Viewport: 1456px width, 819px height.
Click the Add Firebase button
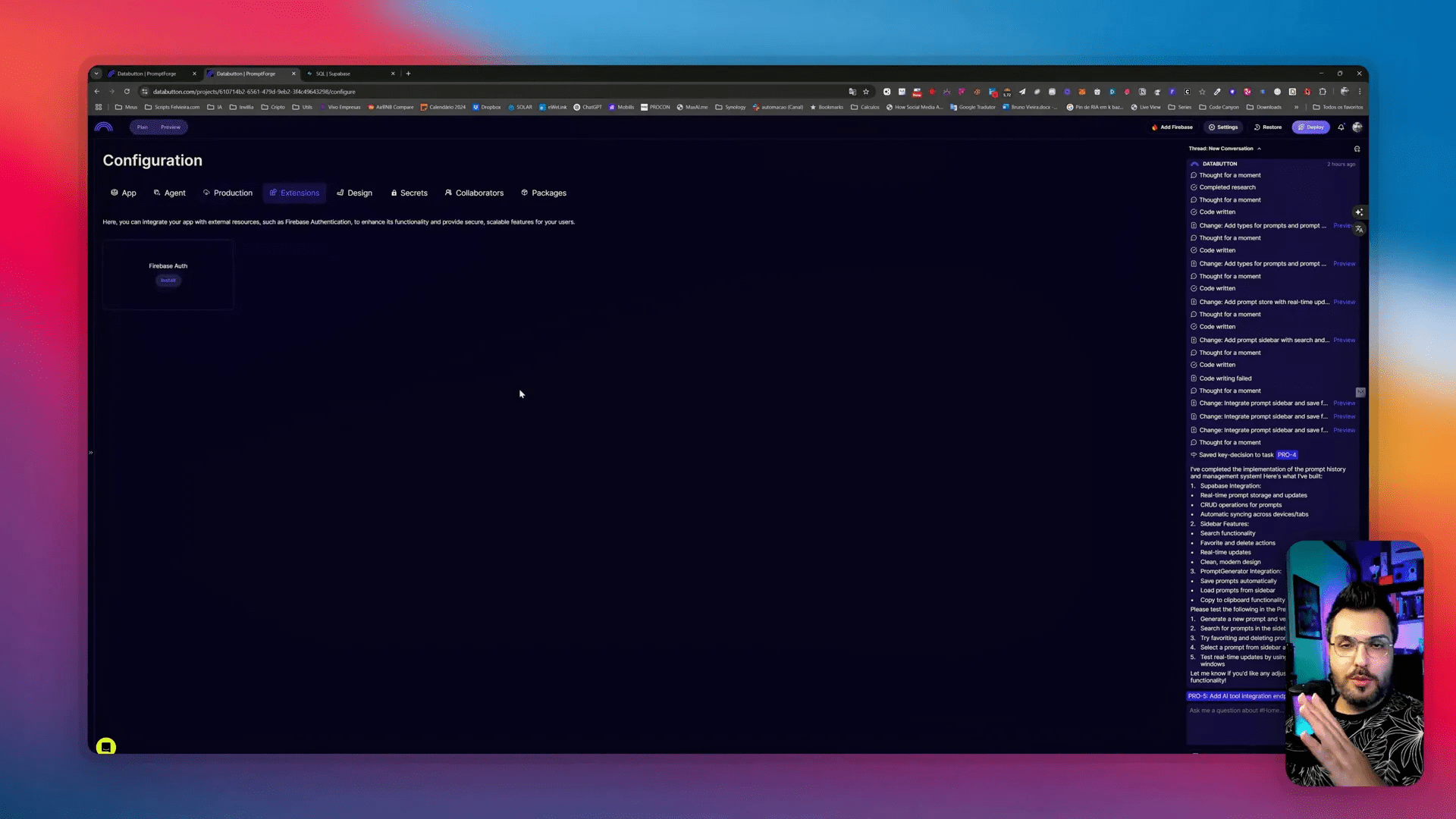(x=1172, y=127)
